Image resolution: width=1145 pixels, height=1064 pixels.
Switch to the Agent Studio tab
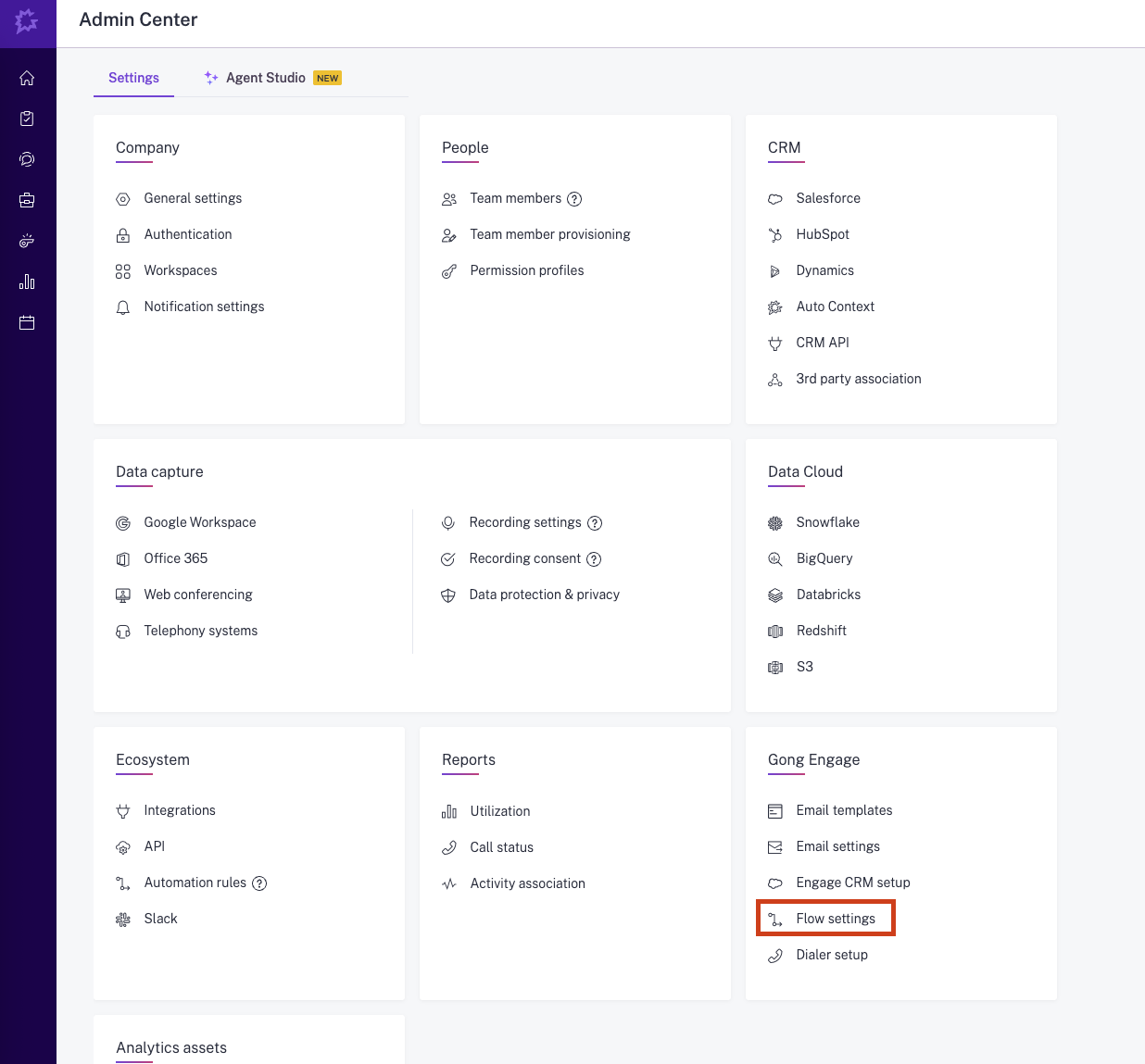pos(266,78)
